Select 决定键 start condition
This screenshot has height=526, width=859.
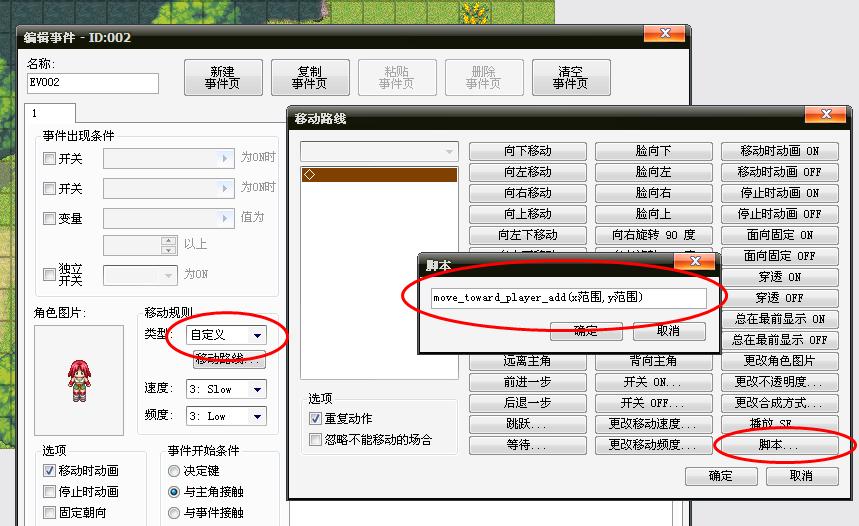[x=174, y=471]
